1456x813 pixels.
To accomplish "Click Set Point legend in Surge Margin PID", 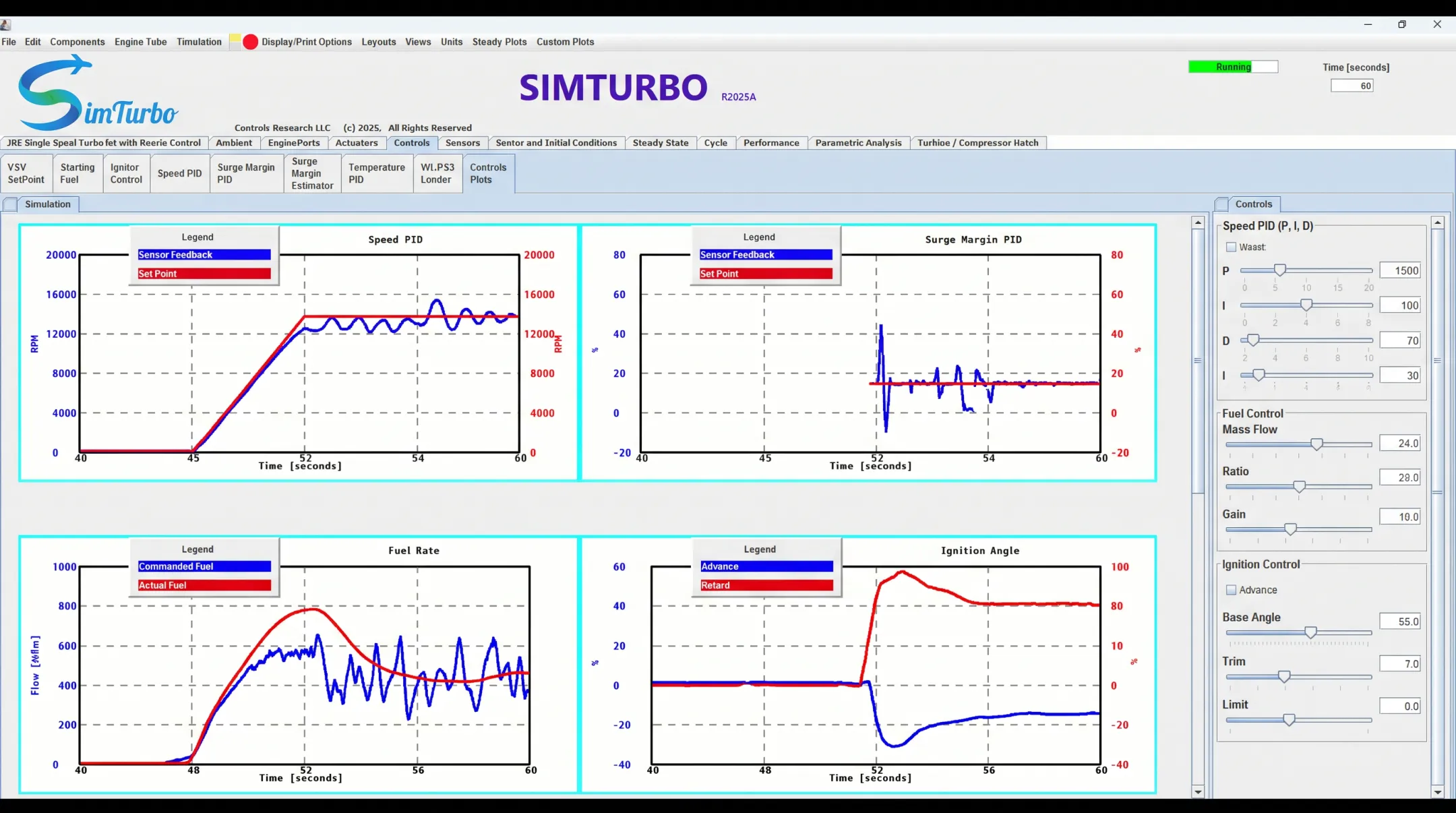I will 766,274.
